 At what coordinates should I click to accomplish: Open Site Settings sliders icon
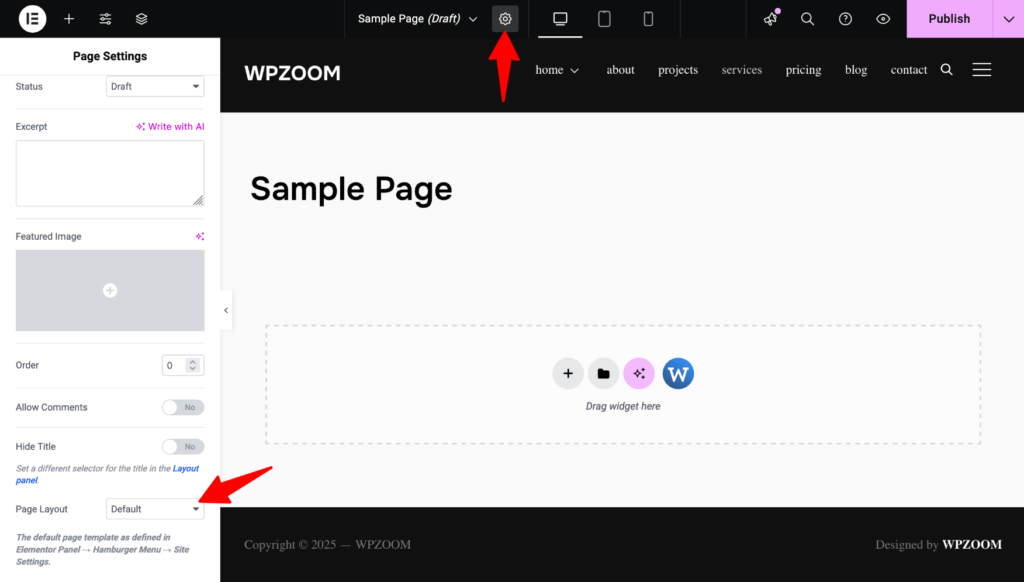105,19
